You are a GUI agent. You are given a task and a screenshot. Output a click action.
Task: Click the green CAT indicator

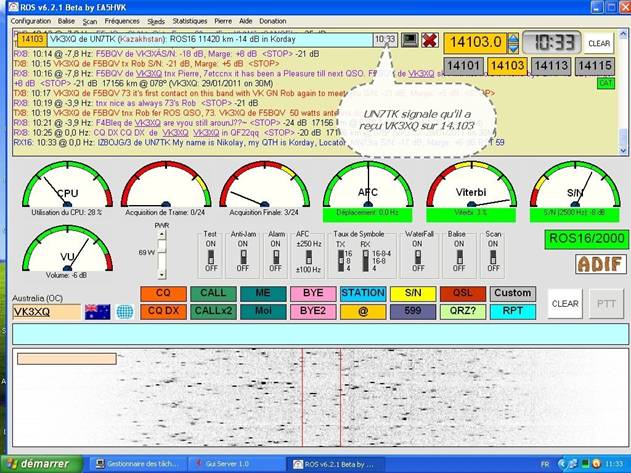606,83
